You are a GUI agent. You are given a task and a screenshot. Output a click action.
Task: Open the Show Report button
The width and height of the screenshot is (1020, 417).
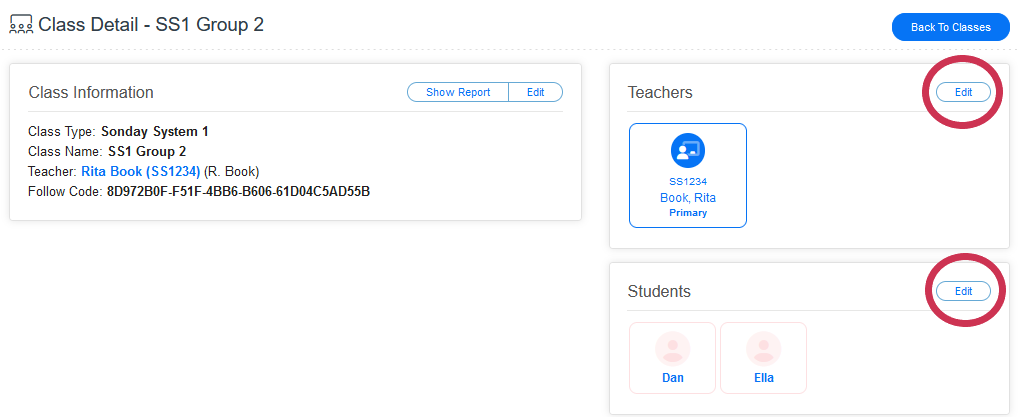coord(458,92)
